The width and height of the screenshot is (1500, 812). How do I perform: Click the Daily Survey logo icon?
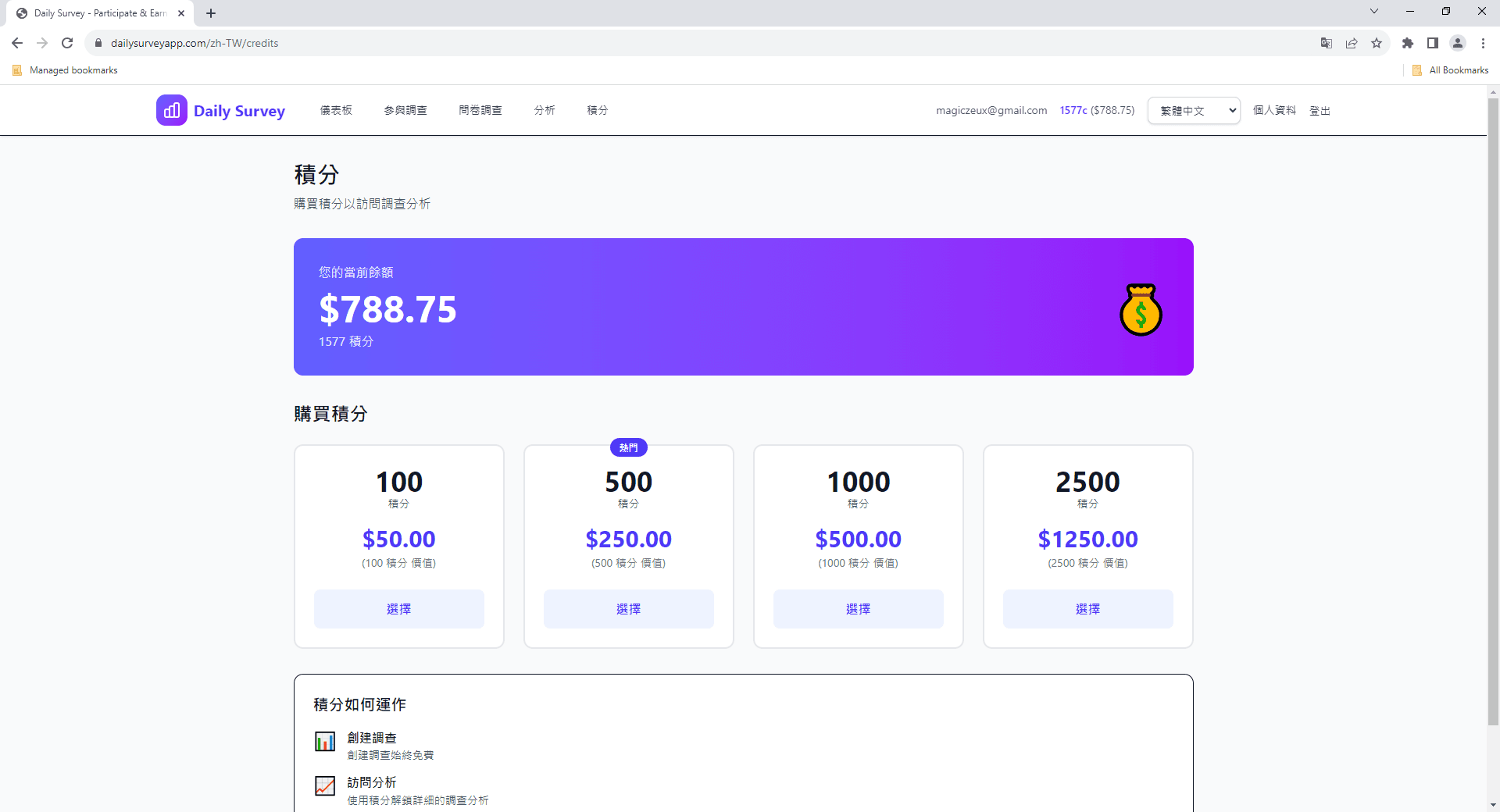coord(172,110)
